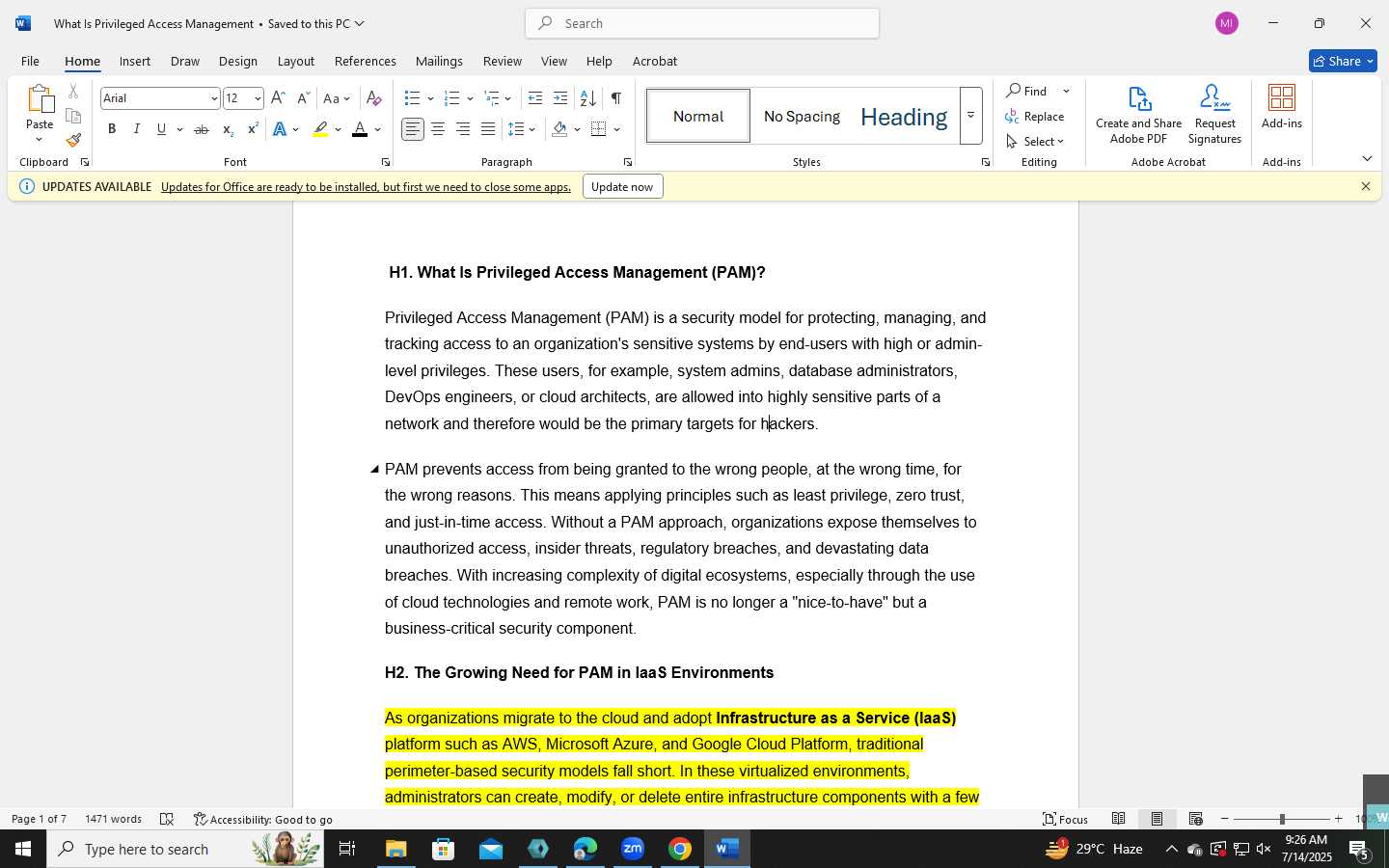Enter Focus mode

pyautogui.click(x=1066, y=819)
